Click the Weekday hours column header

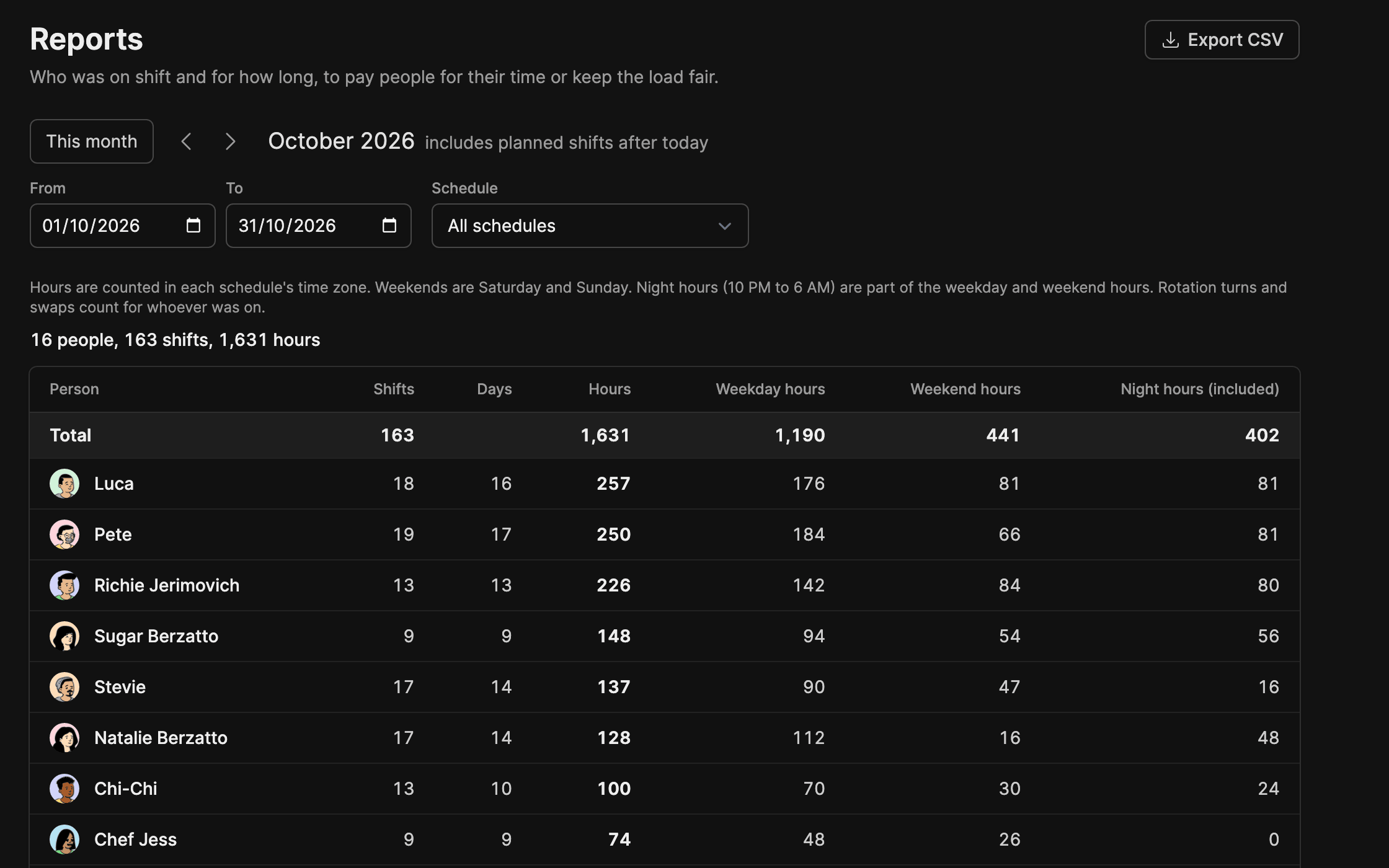770,389
